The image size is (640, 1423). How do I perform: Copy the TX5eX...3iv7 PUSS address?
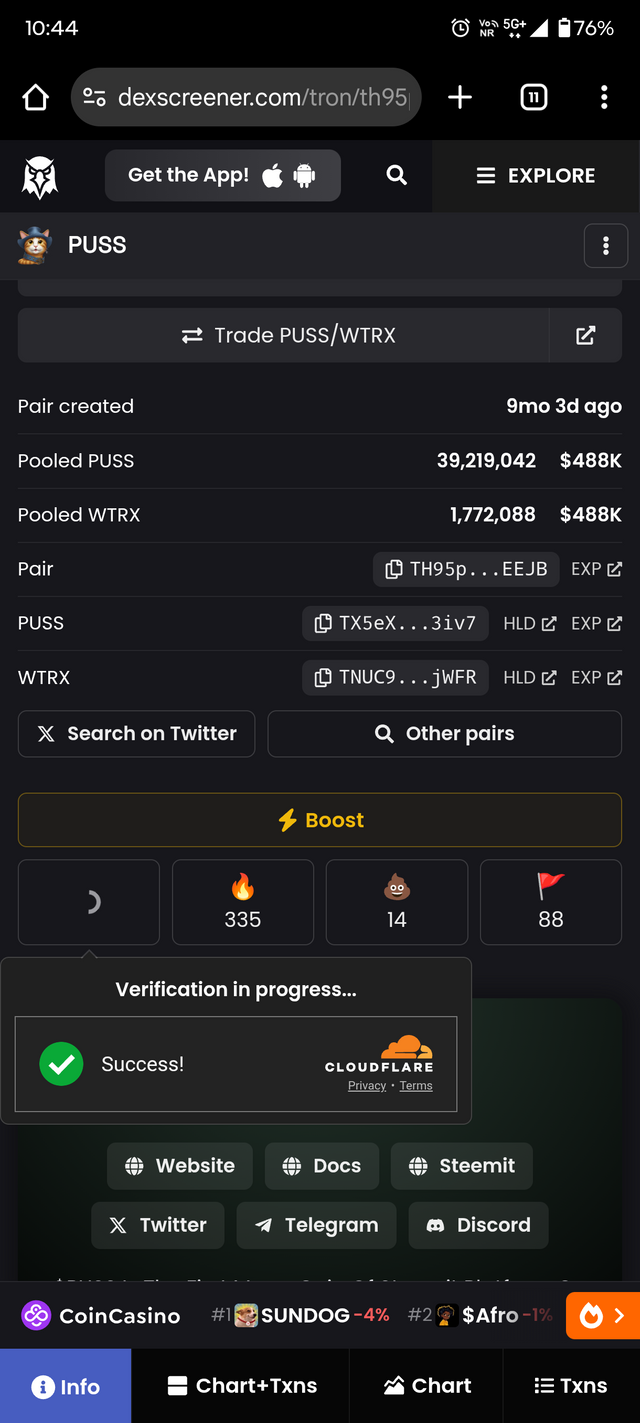[395, 623]
